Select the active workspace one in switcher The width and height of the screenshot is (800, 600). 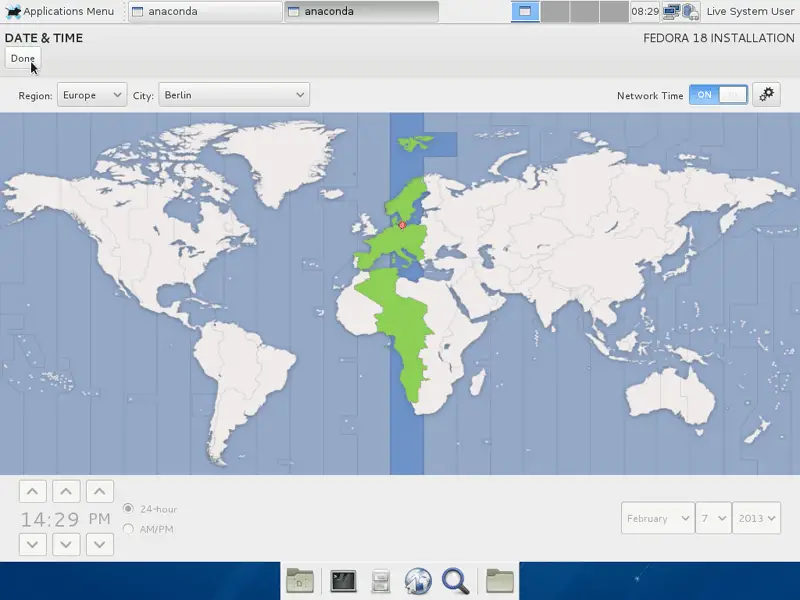point(525,11)
